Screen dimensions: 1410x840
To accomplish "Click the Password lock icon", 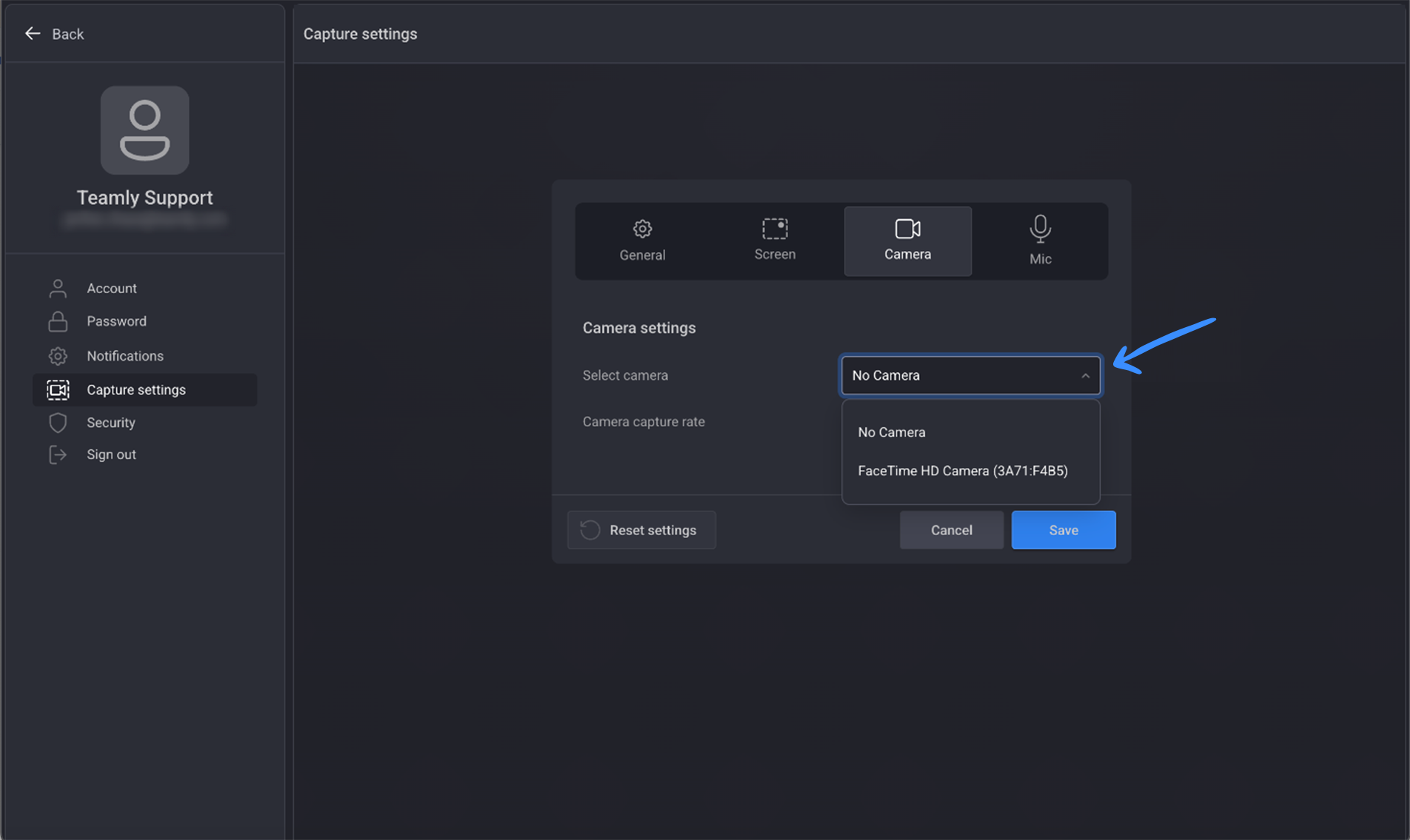I will 58,321.
